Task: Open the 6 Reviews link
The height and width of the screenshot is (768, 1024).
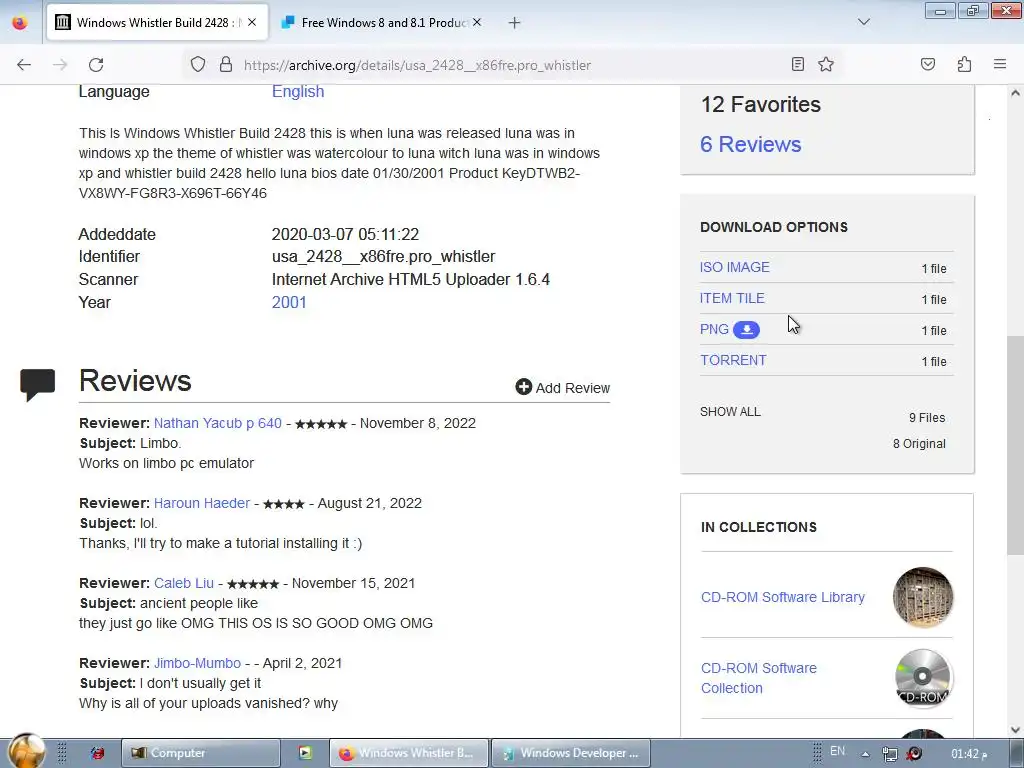Action: pyautogui.click(x=750, y=144)
